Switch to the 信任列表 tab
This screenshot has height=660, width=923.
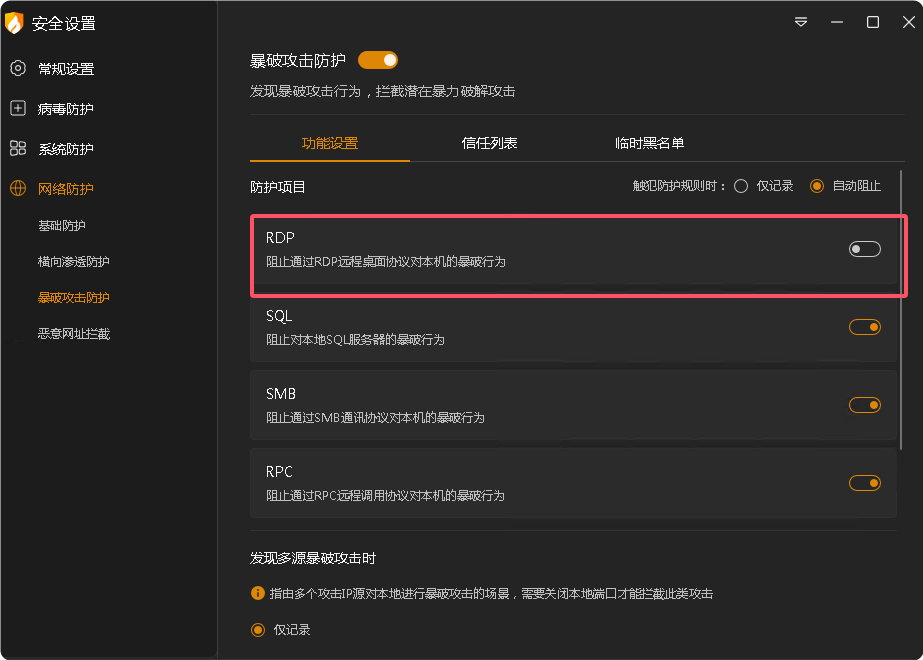(x=489, y=143)
